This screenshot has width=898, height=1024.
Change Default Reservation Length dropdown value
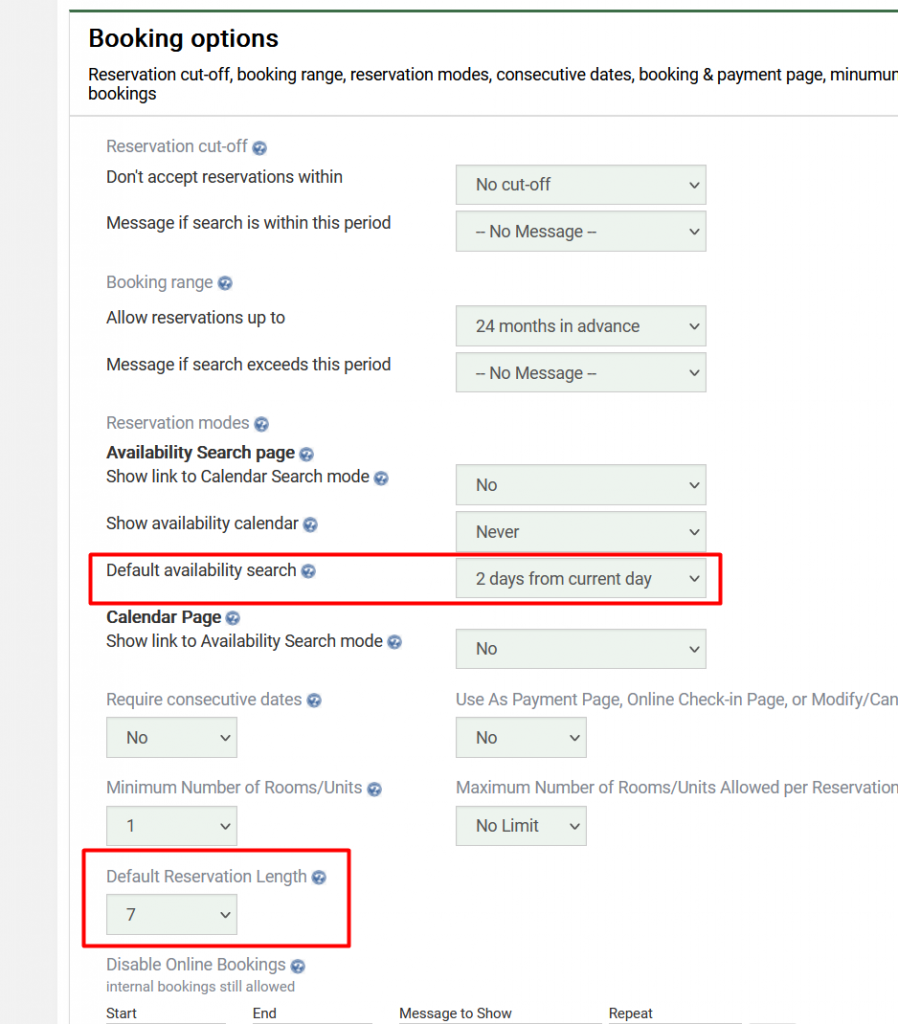coord(171,914)
